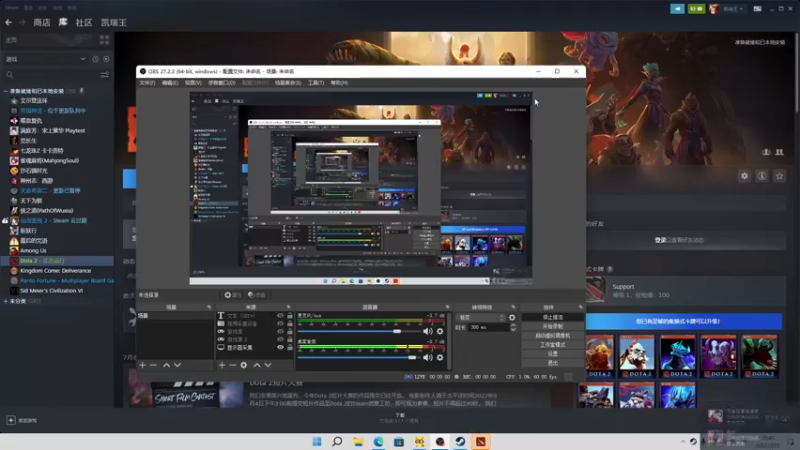Open Steam from the Windows taskbar
This screenshot has width=800, height=450.
pyautogui.click(x=460, y=441)
